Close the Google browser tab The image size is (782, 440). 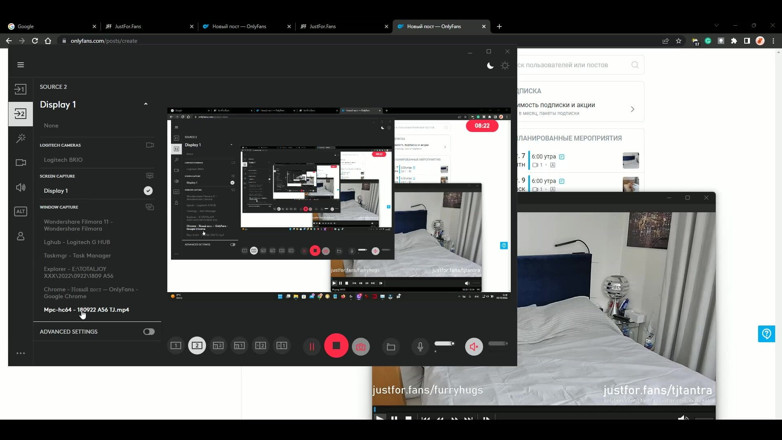tap(94, 26)
